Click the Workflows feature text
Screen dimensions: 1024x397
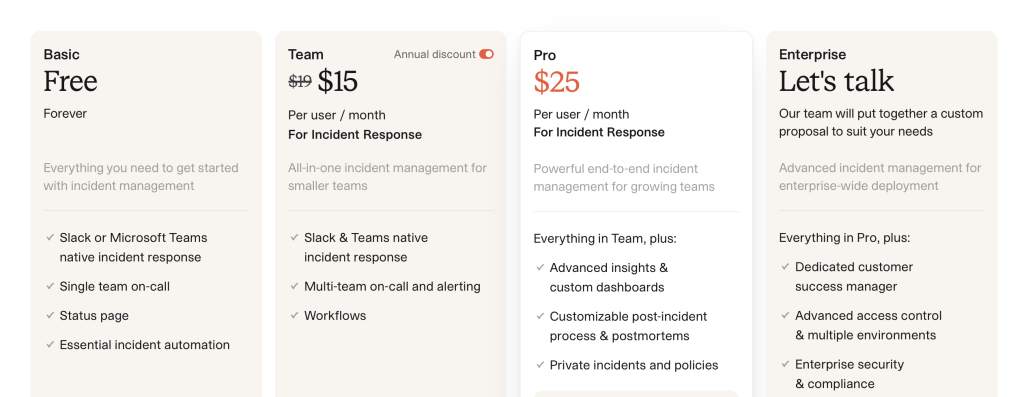pos(335,315)
